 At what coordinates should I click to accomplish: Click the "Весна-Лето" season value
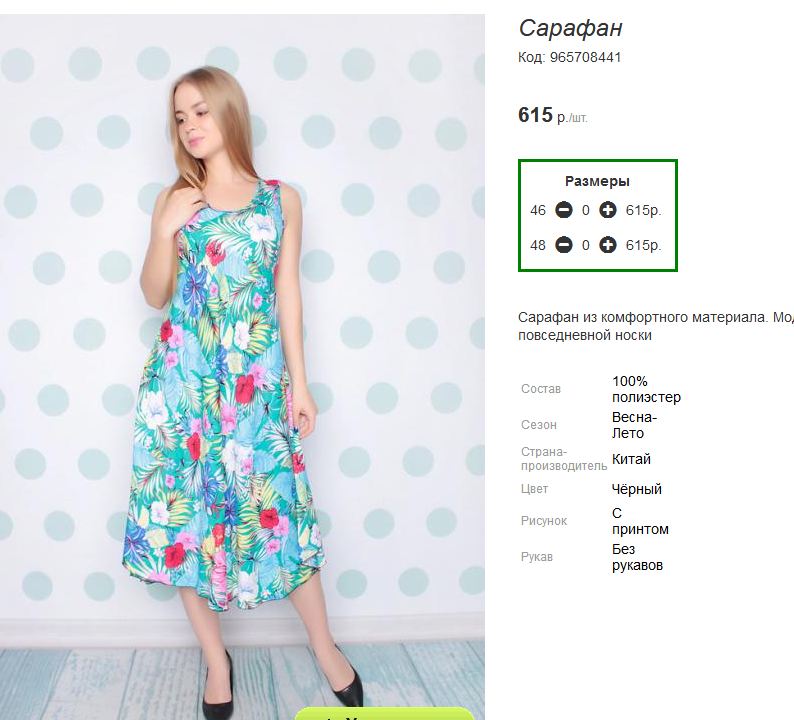click(634, 425)
